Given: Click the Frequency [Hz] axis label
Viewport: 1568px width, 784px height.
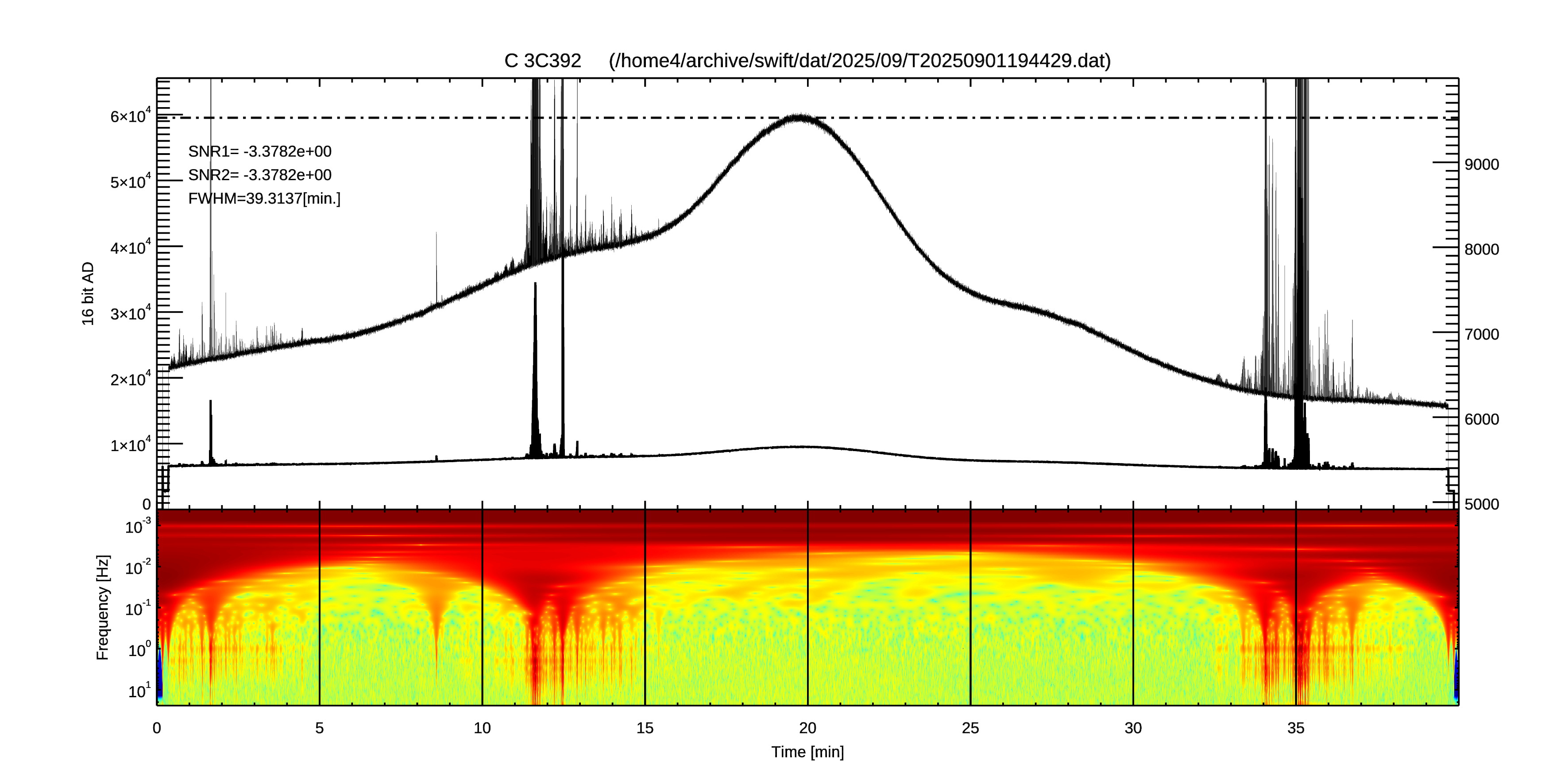Looking at the screenshot, I should click(103, 607).
